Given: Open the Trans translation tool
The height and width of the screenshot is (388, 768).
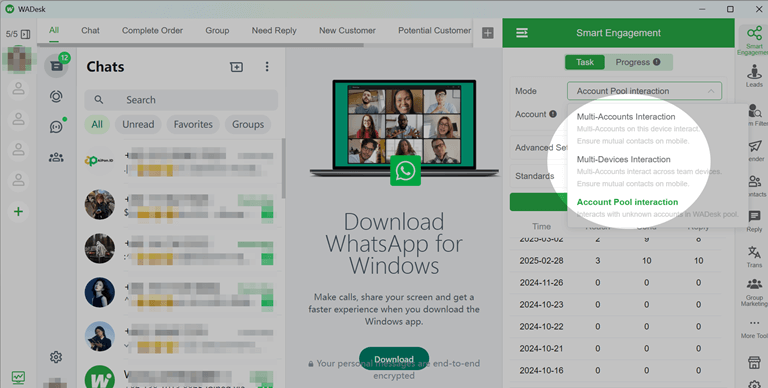Looking at the screenshot, I should (x=754, y=257).
